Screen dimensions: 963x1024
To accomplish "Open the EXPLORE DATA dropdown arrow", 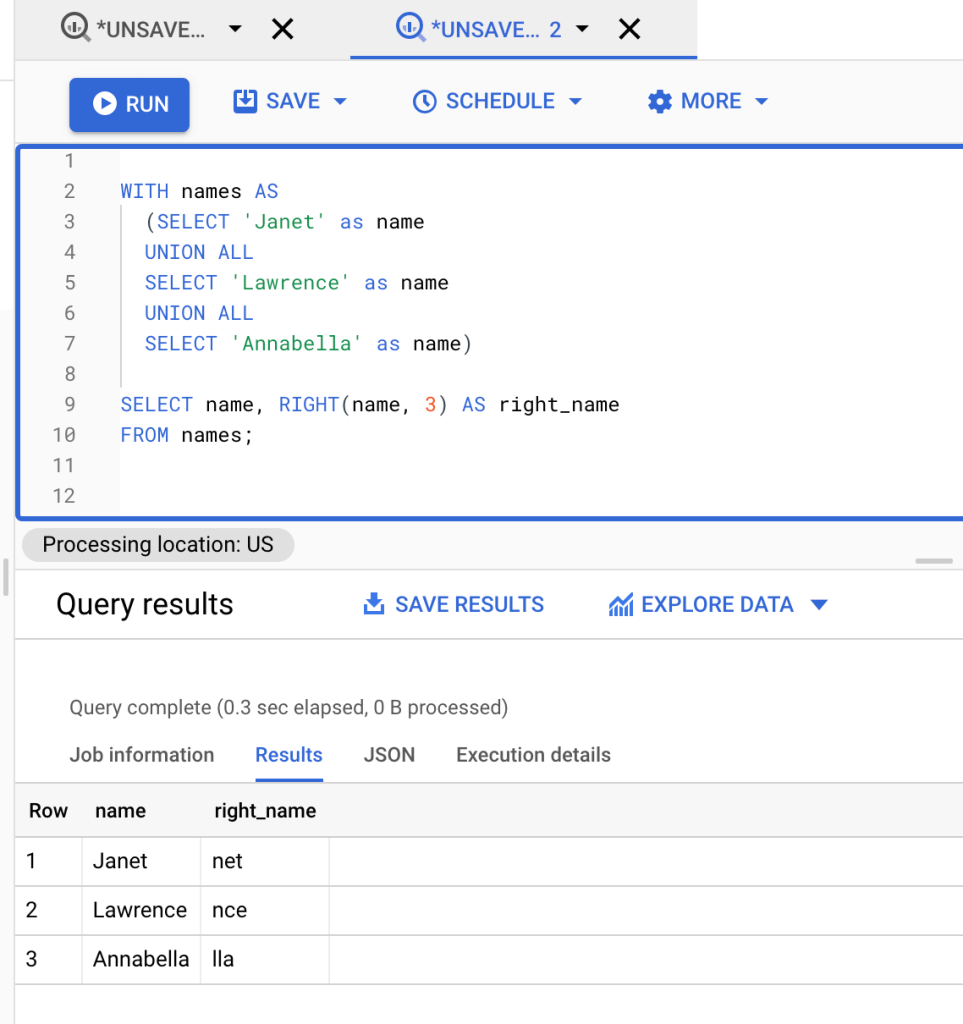I will tap(819, 605).
